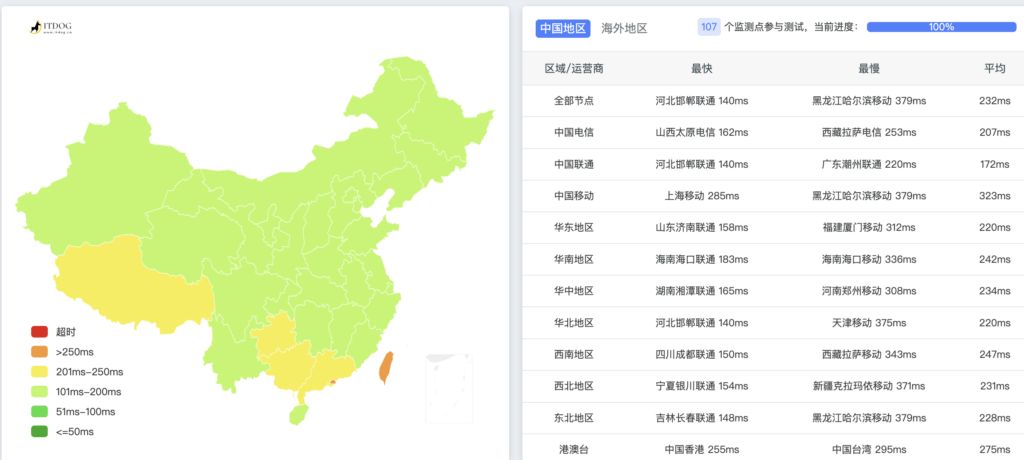
Task: Click 吉林长春联通 148ms cell
Action: (702, 418)
